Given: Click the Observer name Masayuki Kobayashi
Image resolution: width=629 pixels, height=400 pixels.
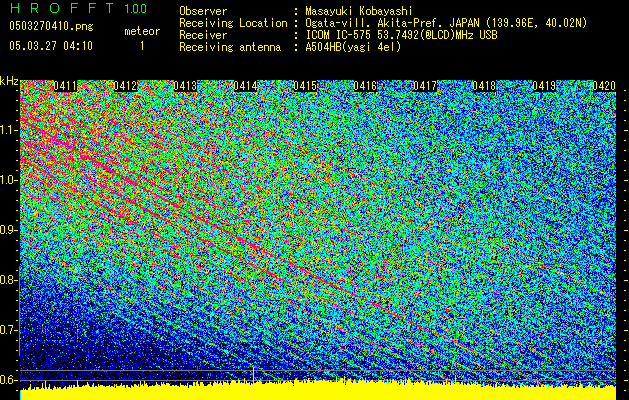Looking at the screenshot, I should [x=359, y=11].
